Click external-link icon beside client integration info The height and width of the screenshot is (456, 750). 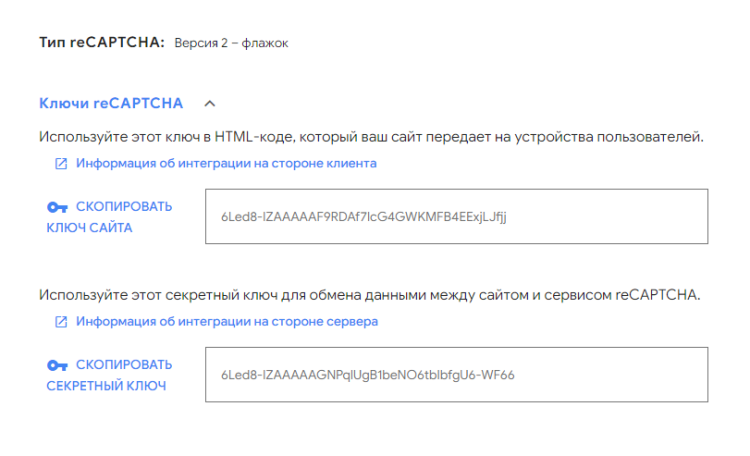[61, 164]
